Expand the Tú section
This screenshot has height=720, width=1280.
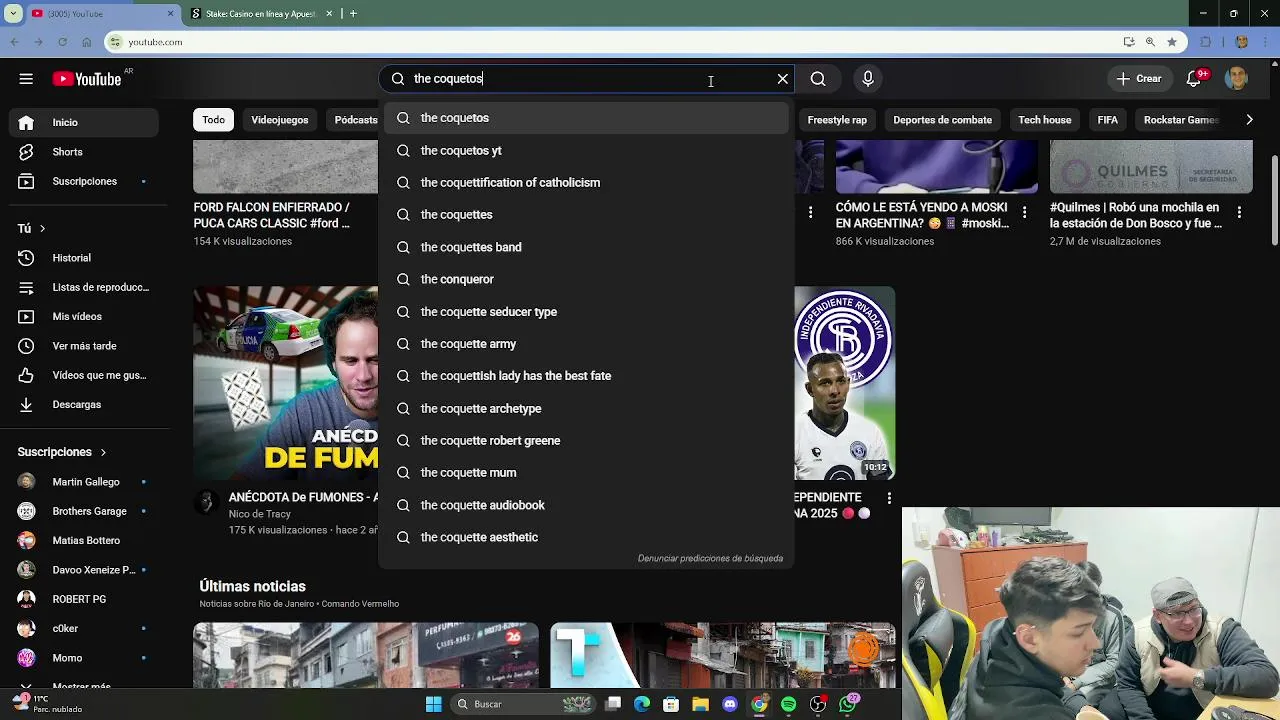(x=32, y=228)
